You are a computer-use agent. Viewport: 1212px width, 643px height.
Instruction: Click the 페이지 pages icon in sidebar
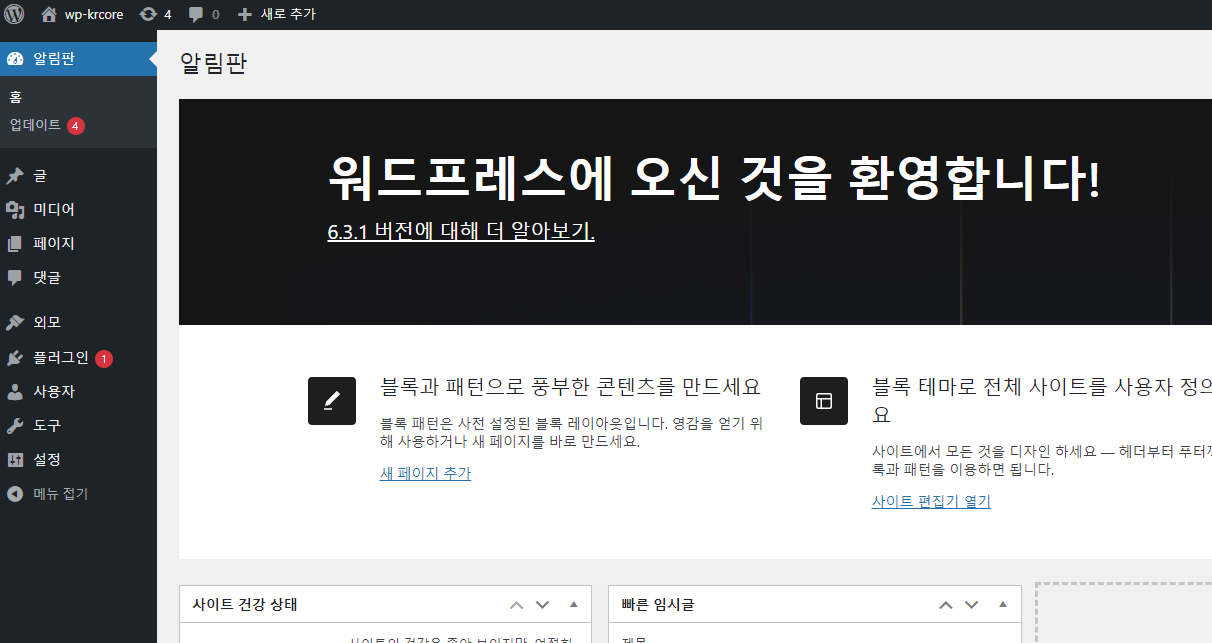pos(15,244)
